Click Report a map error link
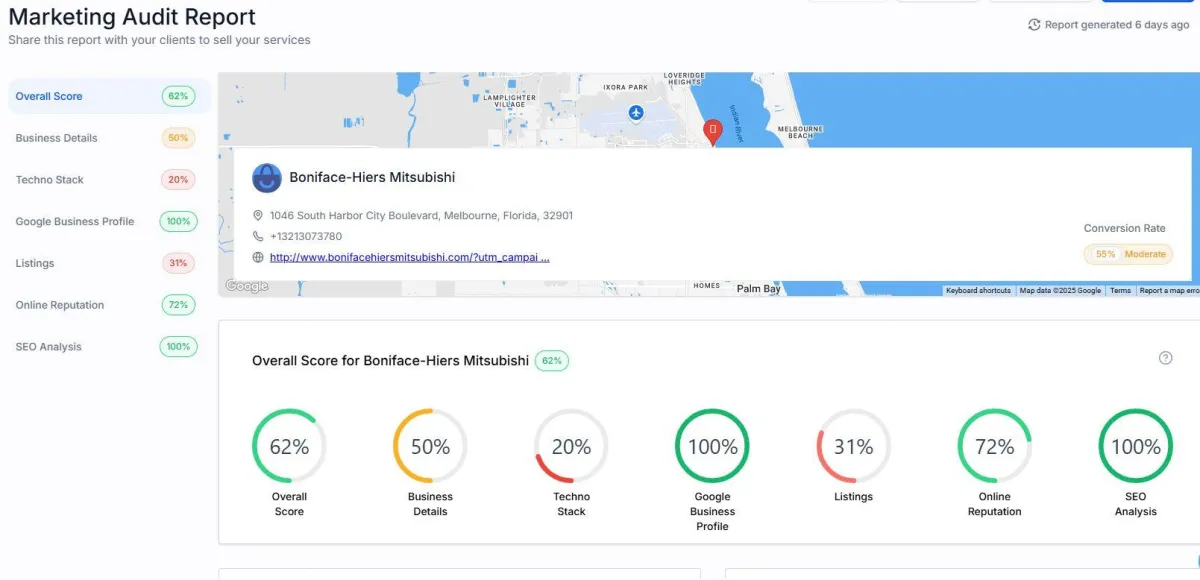The image size is (1200, 580). pyautogui.click(x=1169, y=290)
